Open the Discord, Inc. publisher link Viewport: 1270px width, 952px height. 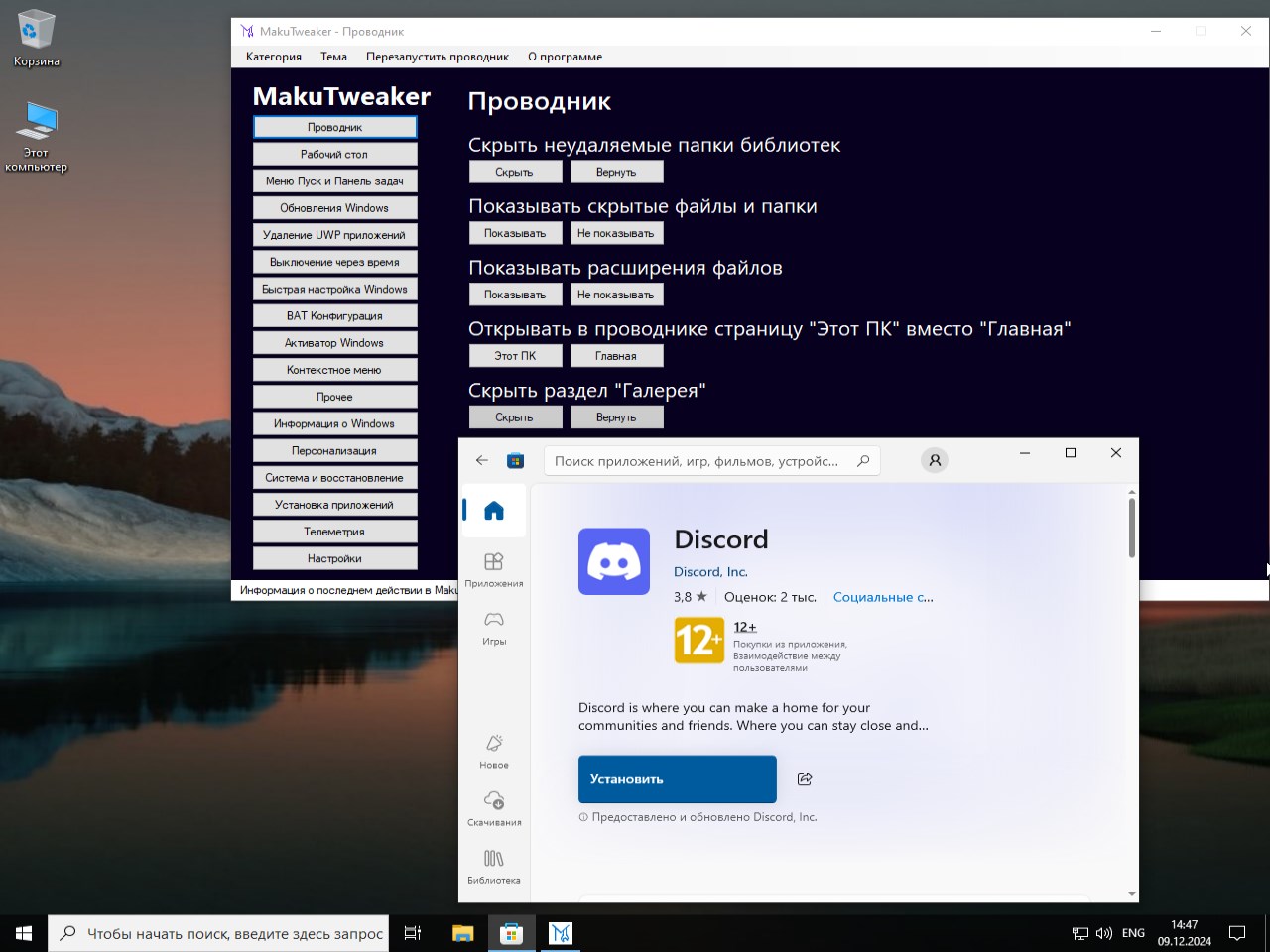coord(710,572)
